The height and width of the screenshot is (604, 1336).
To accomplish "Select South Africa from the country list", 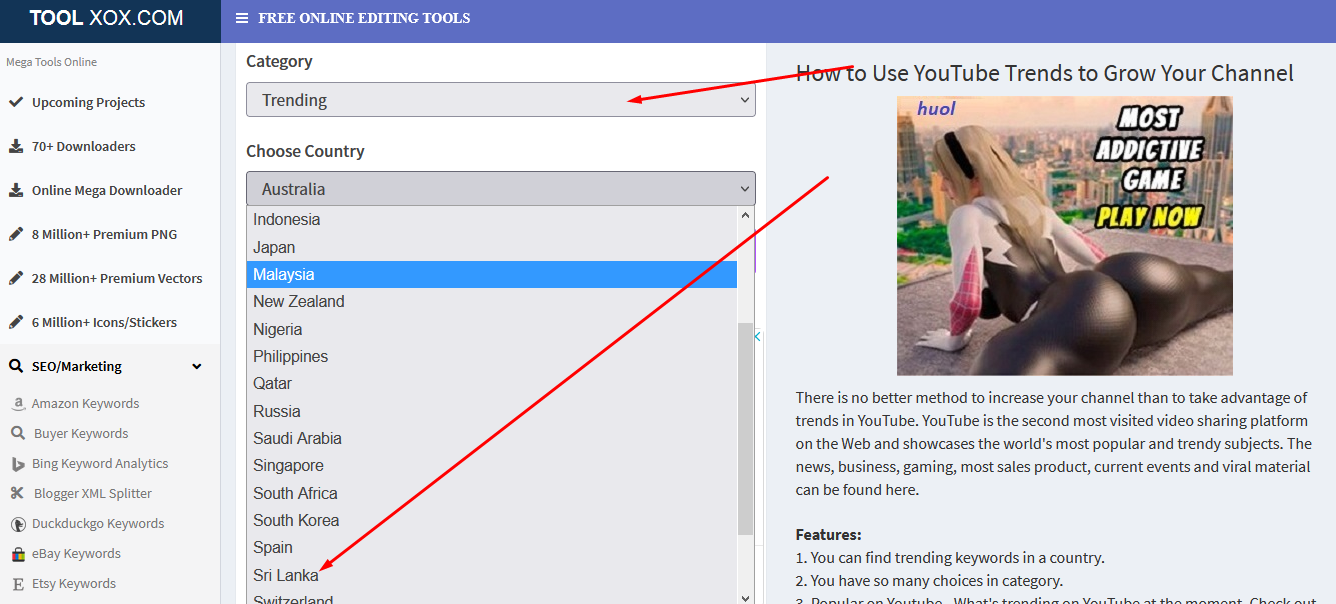I will click(492, 493).
